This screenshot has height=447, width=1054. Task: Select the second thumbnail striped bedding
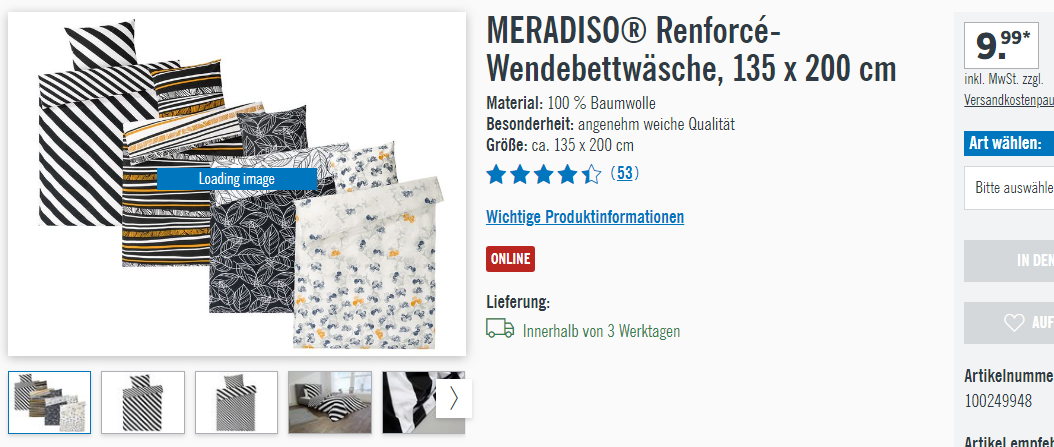pyautogui.click(x=143, y=402)
